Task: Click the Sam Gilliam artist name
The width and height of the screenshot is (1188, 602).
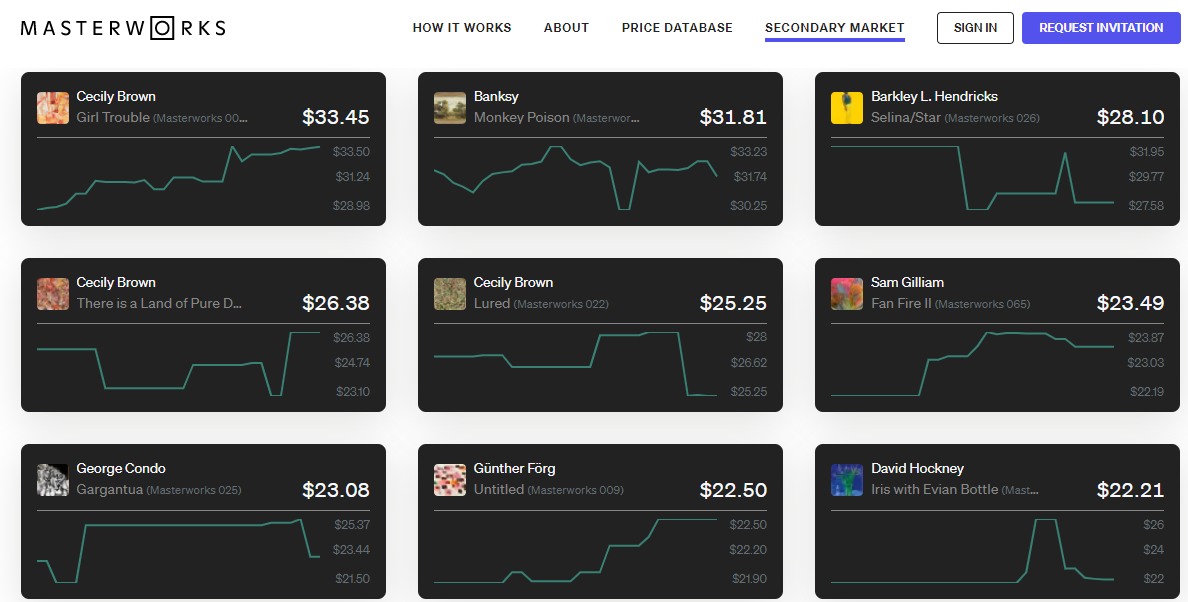Action: click(908, 282)
